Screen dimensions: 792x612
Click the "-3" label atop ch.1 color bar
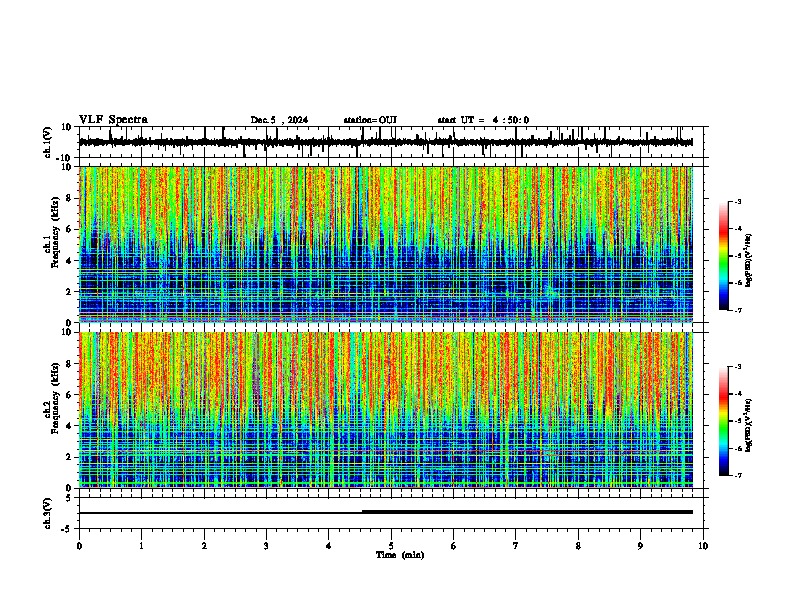tap(737, 201)
